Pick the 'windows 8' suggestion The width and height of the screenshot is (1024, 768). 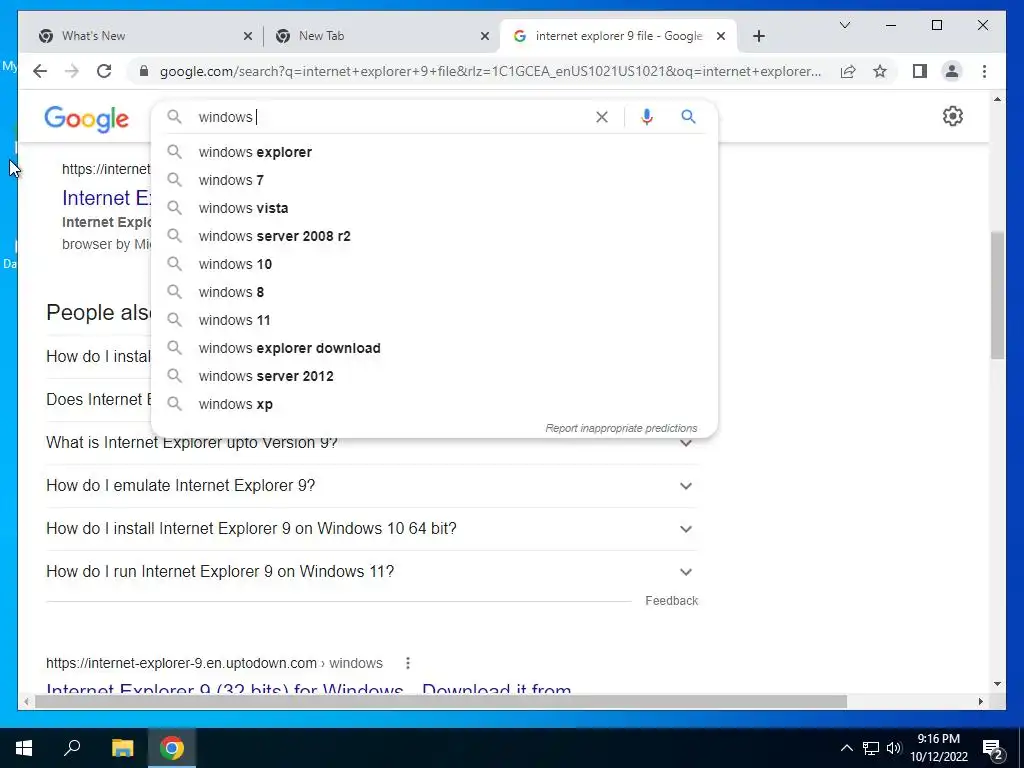434,293
